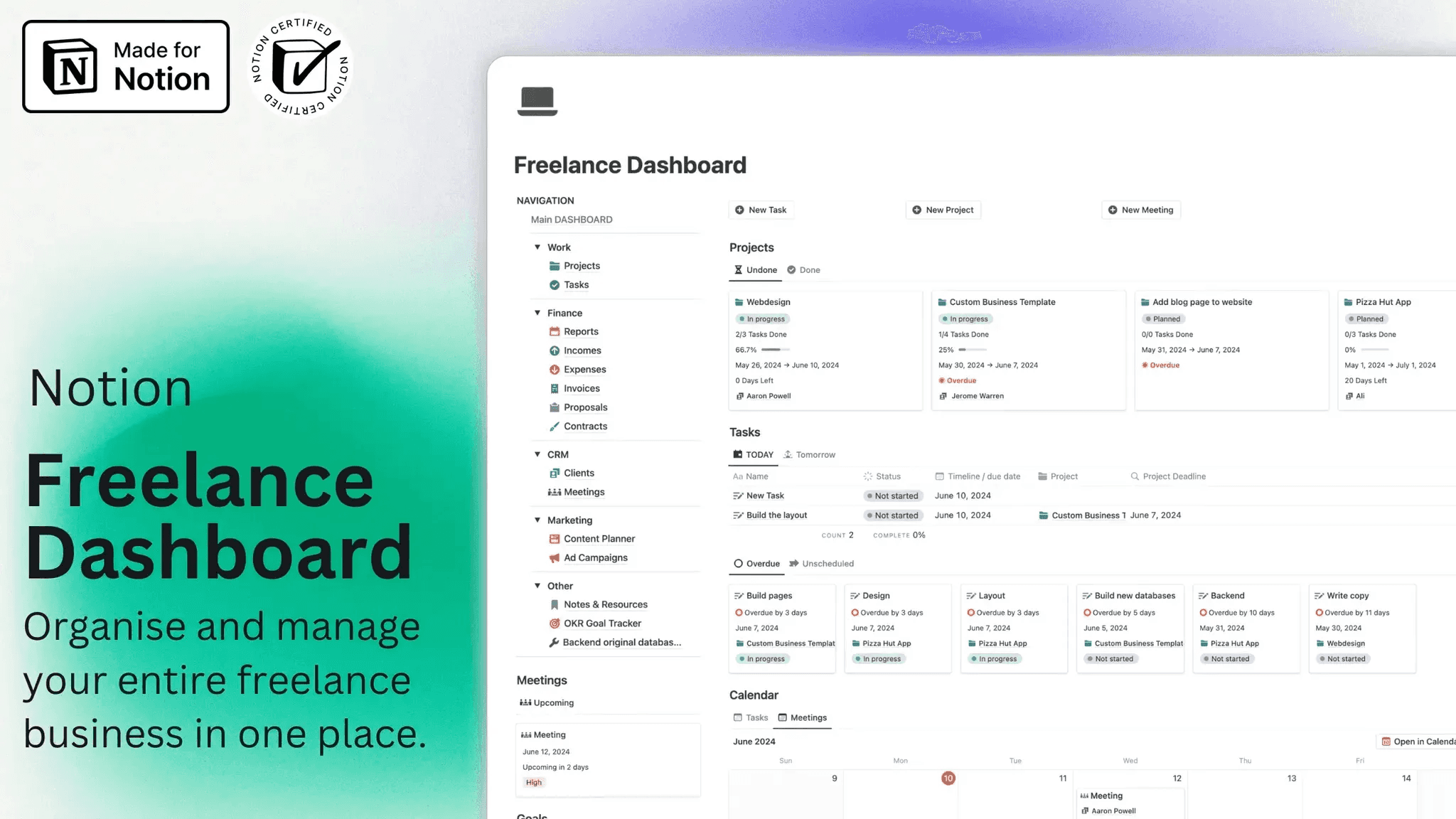1456x819 pixels.
Task: Click Webdesign 66.7% progress bar
Action: click(x=775, y=350)
